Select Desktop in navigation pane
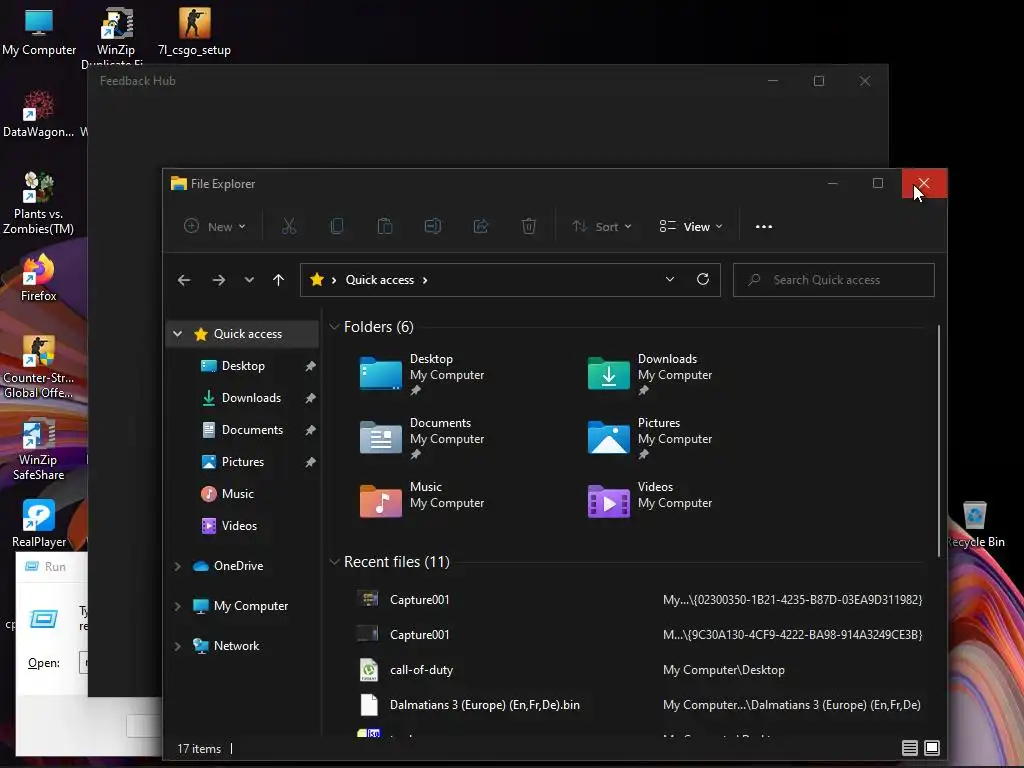 pos(243,366)
